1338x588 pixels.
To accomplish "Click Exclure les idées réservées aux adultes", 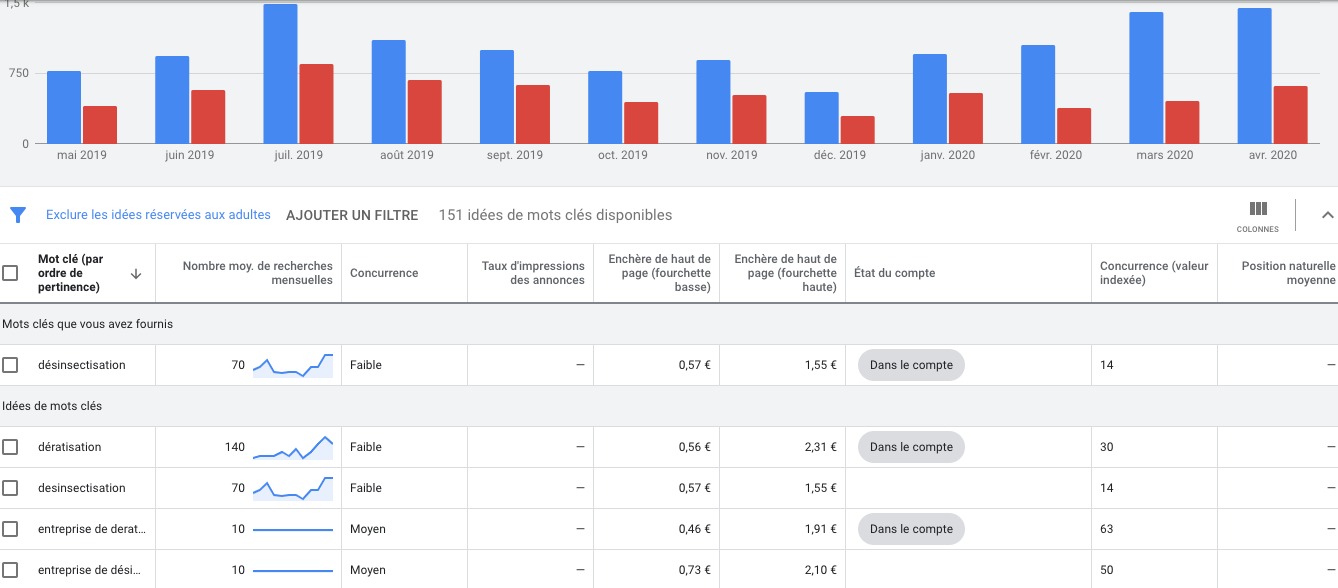I will (158, 215).
